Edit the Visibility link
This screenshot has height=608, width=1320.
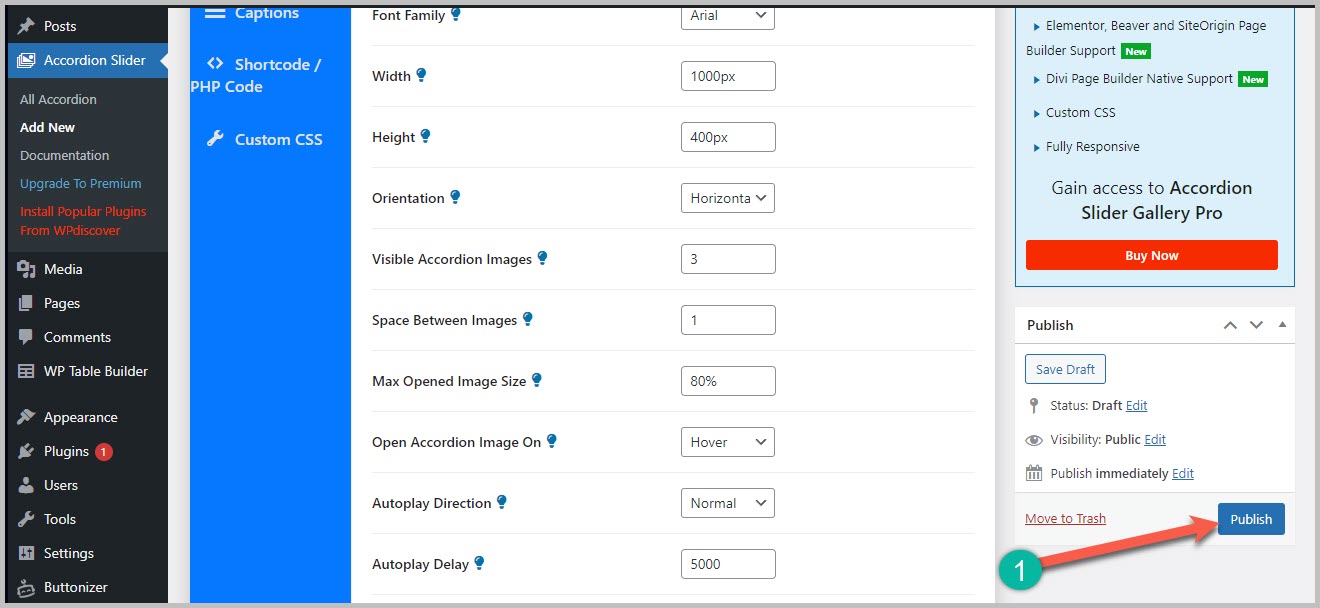pyautogui.click(x=1155, y=439)
